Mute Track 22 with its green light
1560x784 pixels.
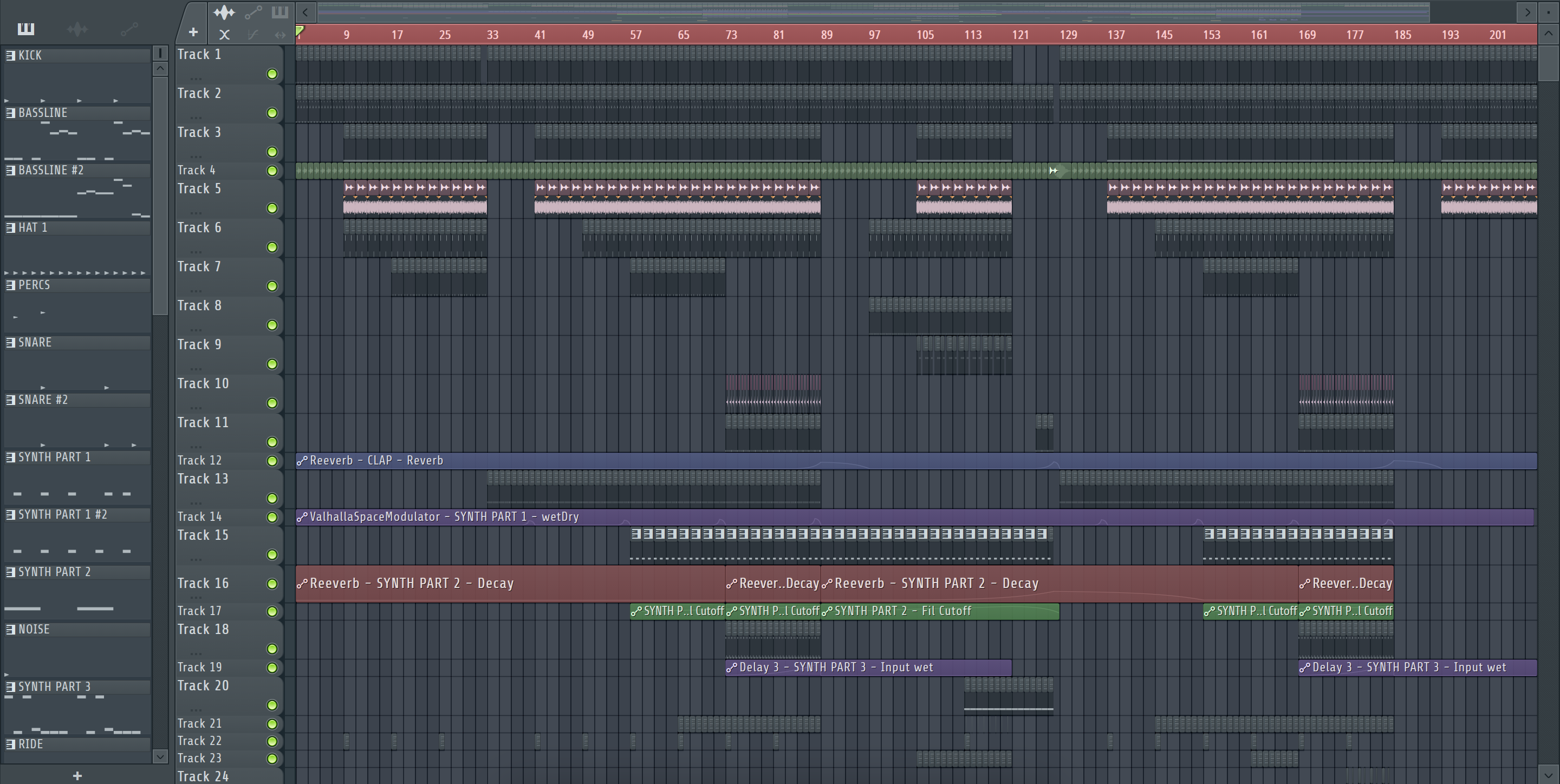[x=272, y=741]
